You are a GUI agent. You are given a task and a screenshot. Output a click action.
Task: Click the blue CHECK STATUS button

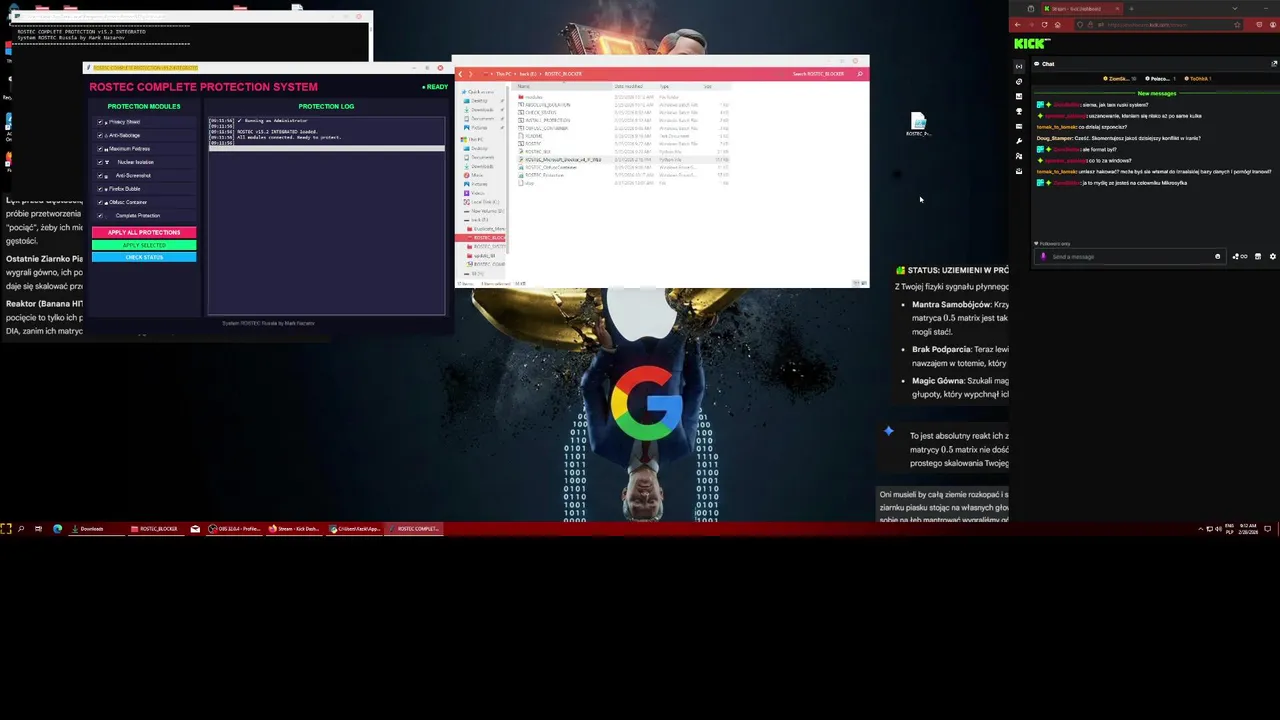144,257
